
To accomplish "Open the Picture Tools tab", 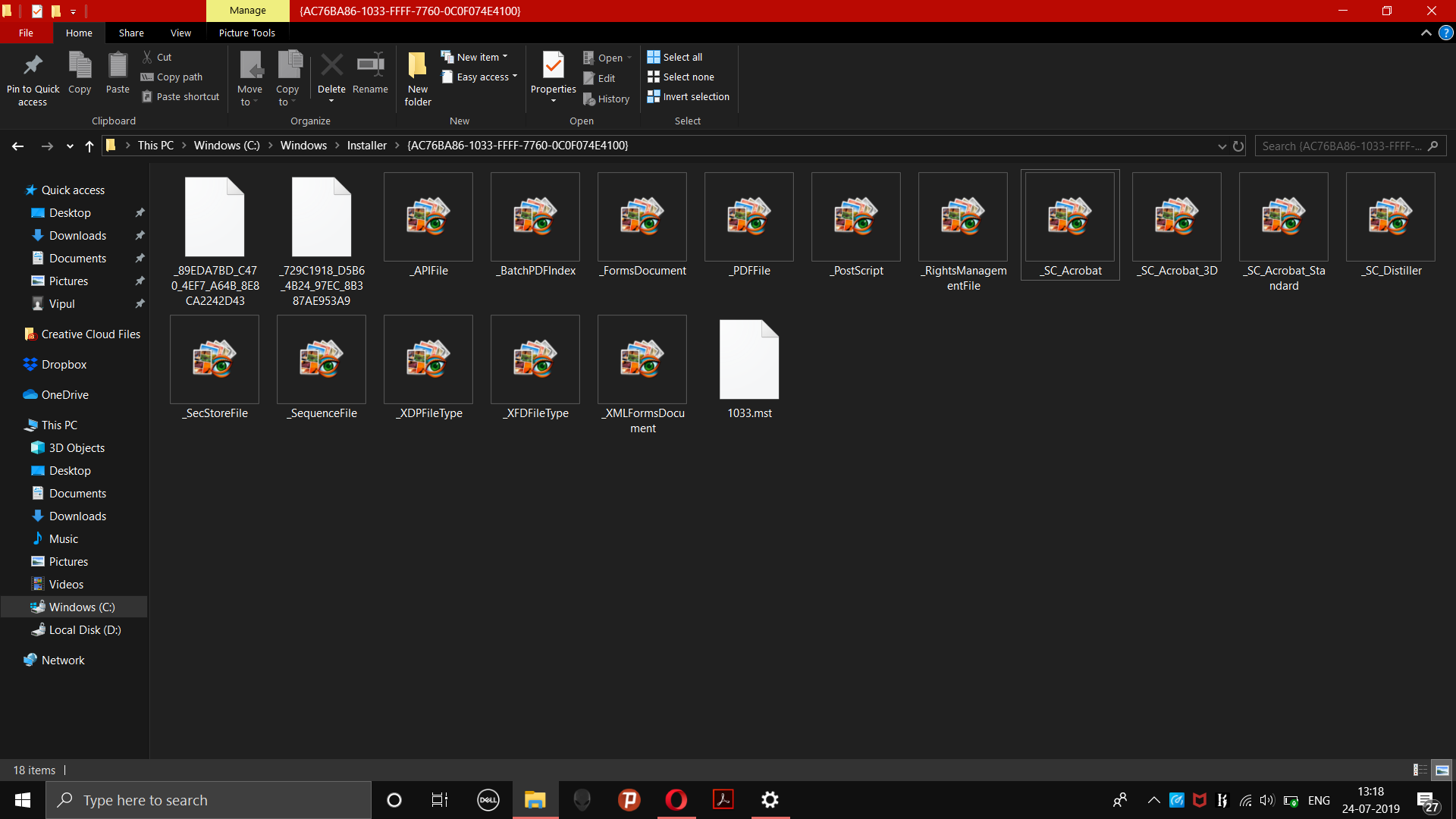I will pos(247,33).
